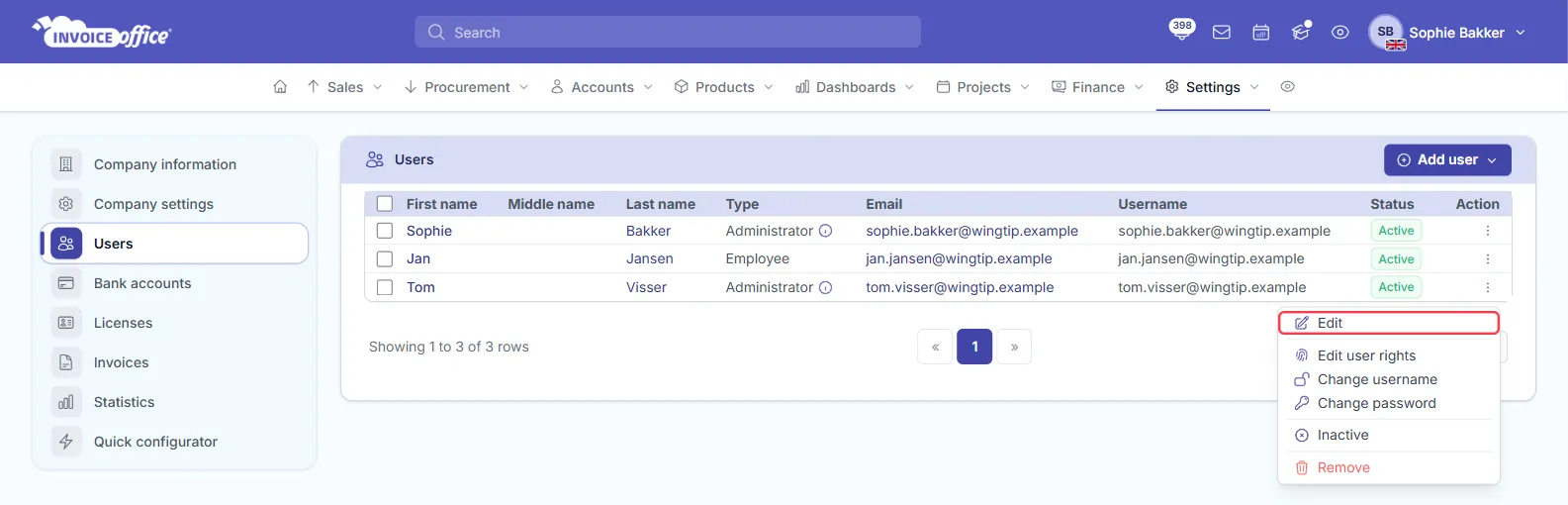This screenshot has width=1568, height=505.
Task: Click jan.jansen@wingtip.example email link
Action: coord(959,258)
